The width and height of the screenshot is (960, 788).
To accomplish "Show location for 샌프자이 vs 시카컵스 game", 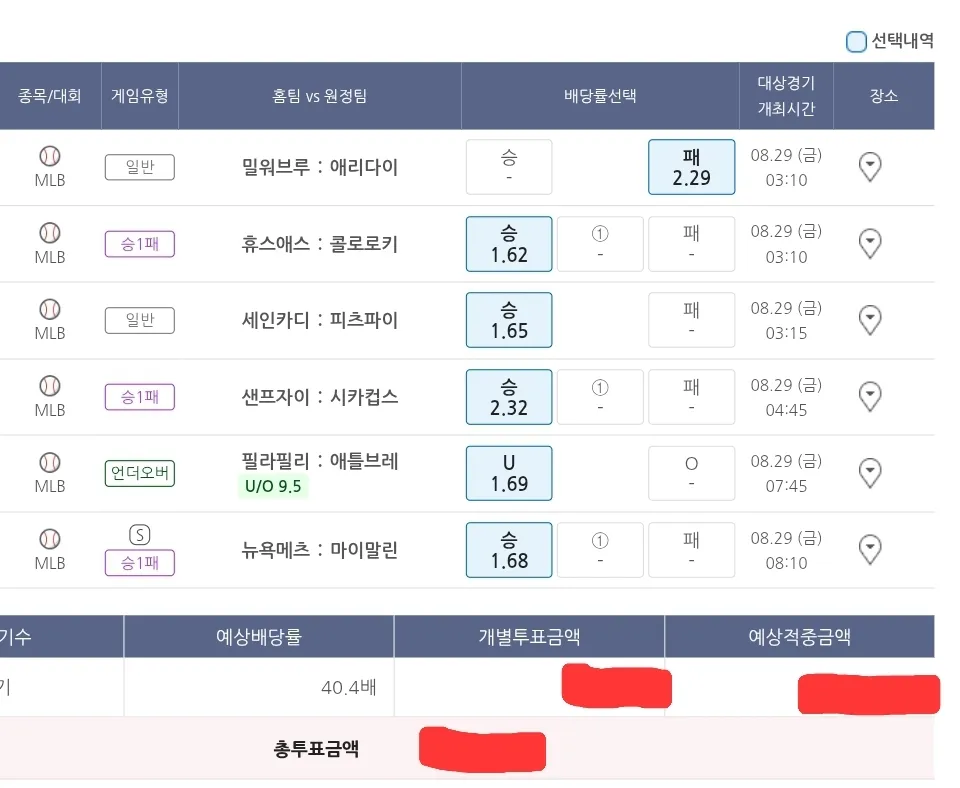I will tap(870, 396).
